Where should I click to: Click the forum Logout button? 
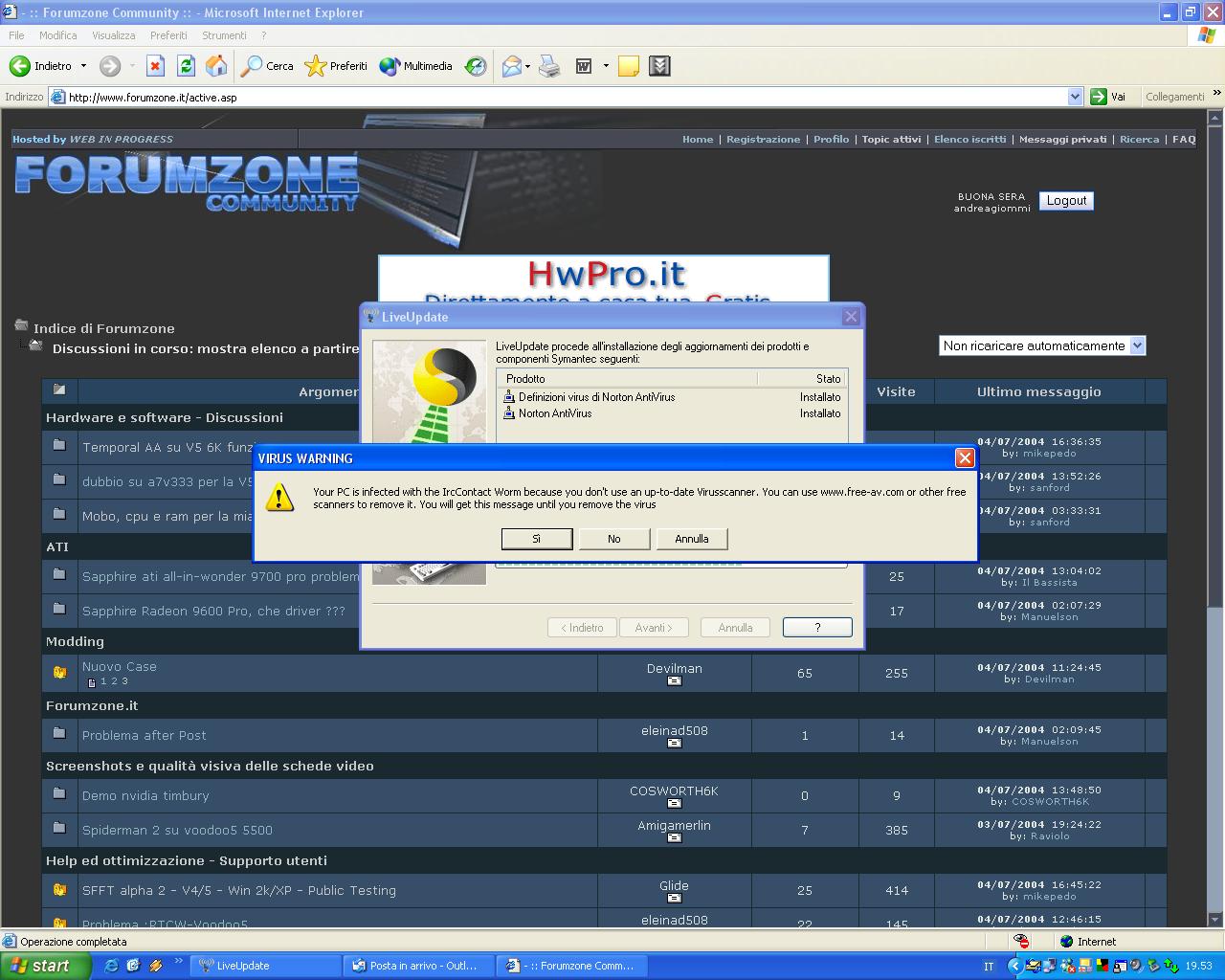pos(1066,200)
